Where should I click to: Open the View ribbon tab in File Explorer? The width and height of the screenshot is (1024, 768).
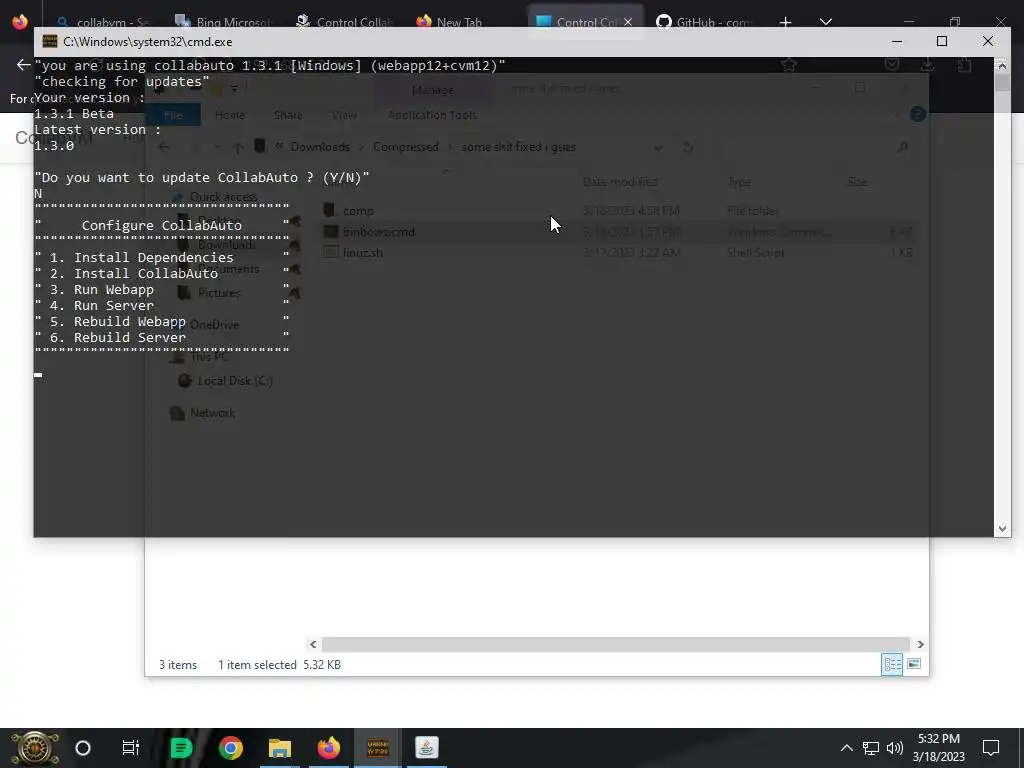click(x=344, y=115)
